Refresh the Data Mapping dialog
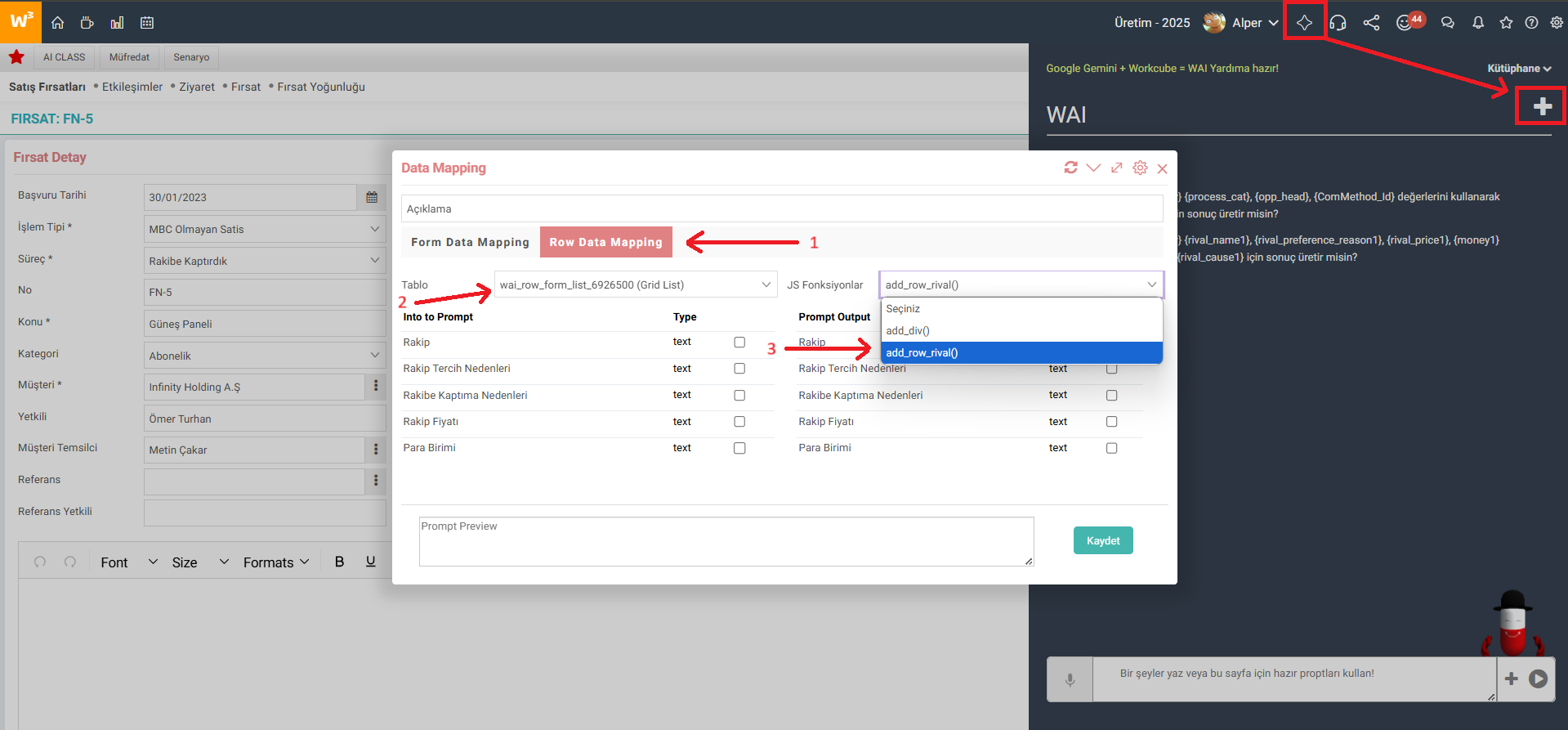 point(1070,168)
